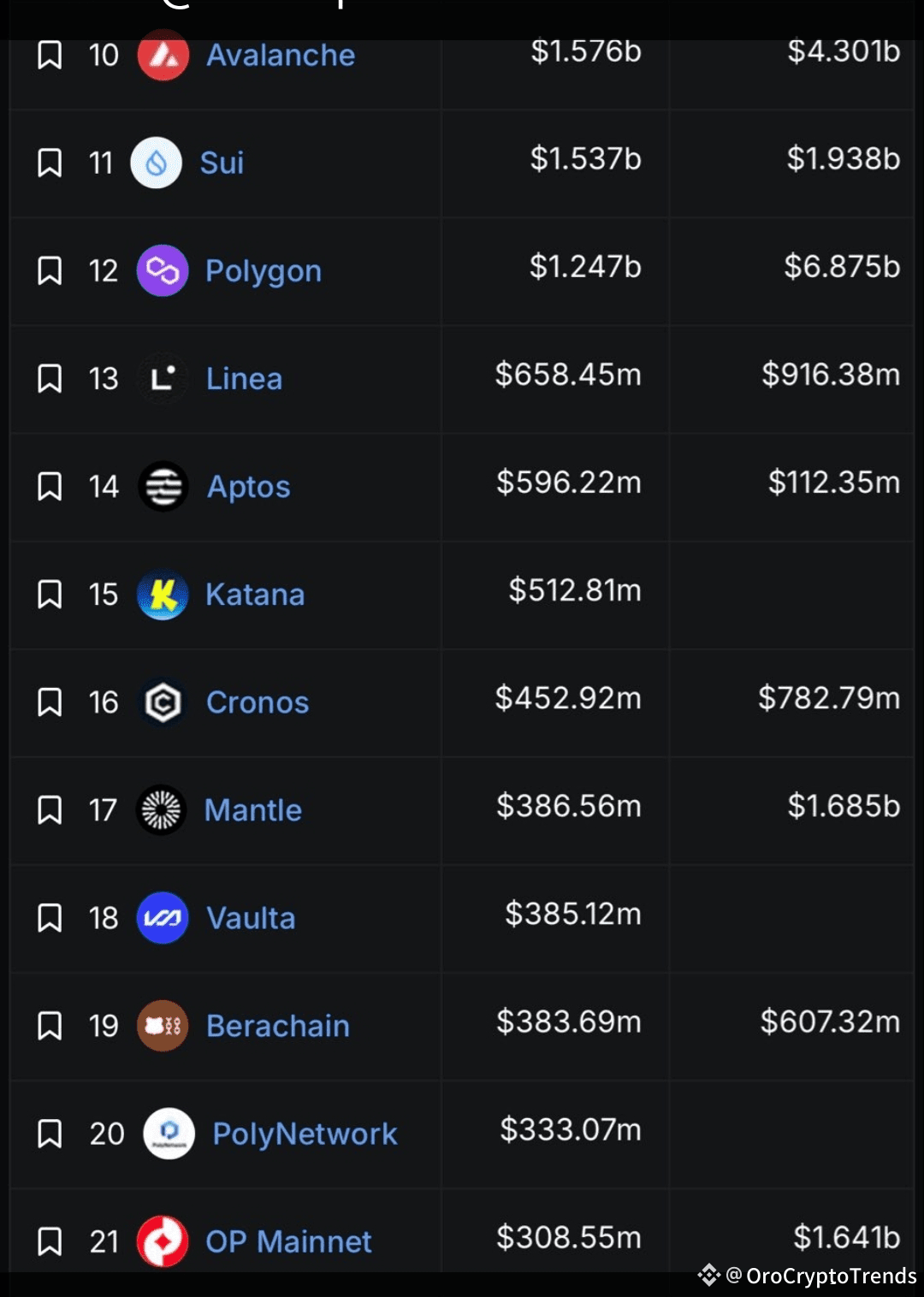Click the Aptos striped logo icon
The image size is (924, 1297).
coord(163,486)
